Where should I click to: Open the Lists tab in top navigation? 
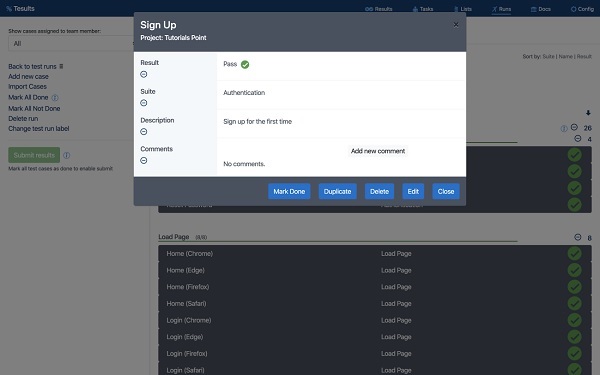pos(463,9)
